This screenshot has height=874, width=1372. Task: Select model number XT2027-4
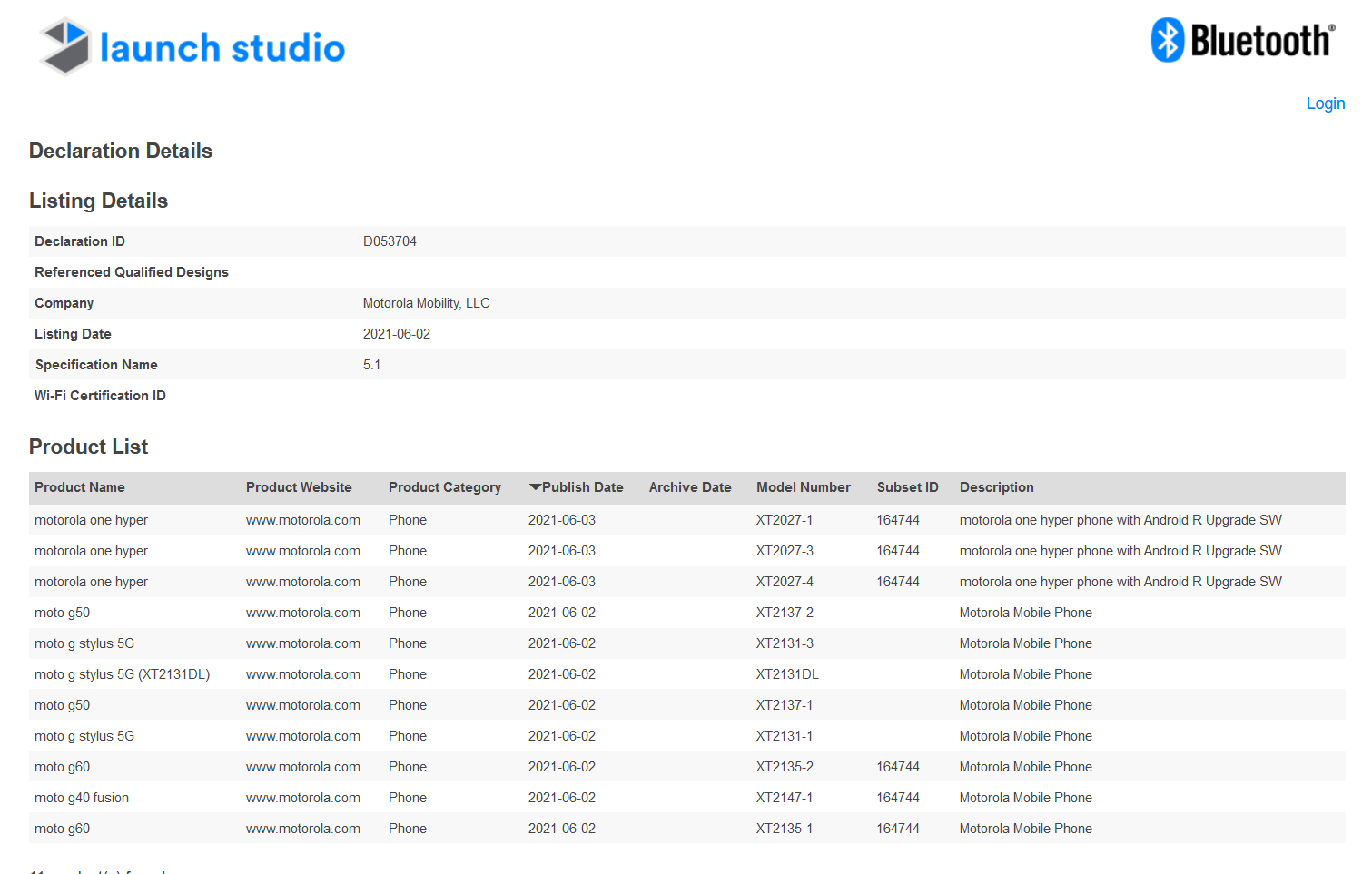tap(785, 582)
